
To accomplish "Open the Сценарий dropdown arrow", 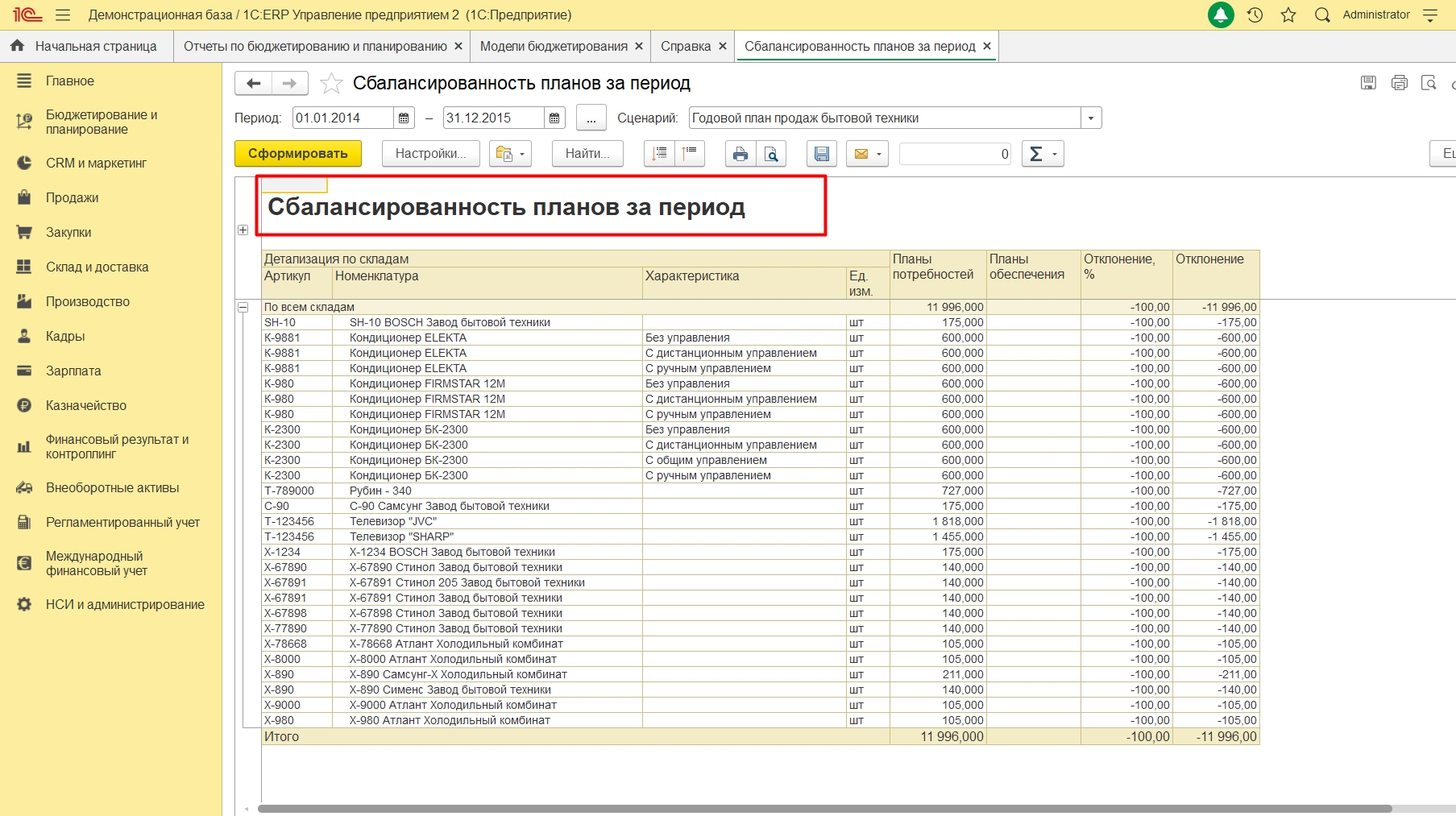I will 1091,118.
